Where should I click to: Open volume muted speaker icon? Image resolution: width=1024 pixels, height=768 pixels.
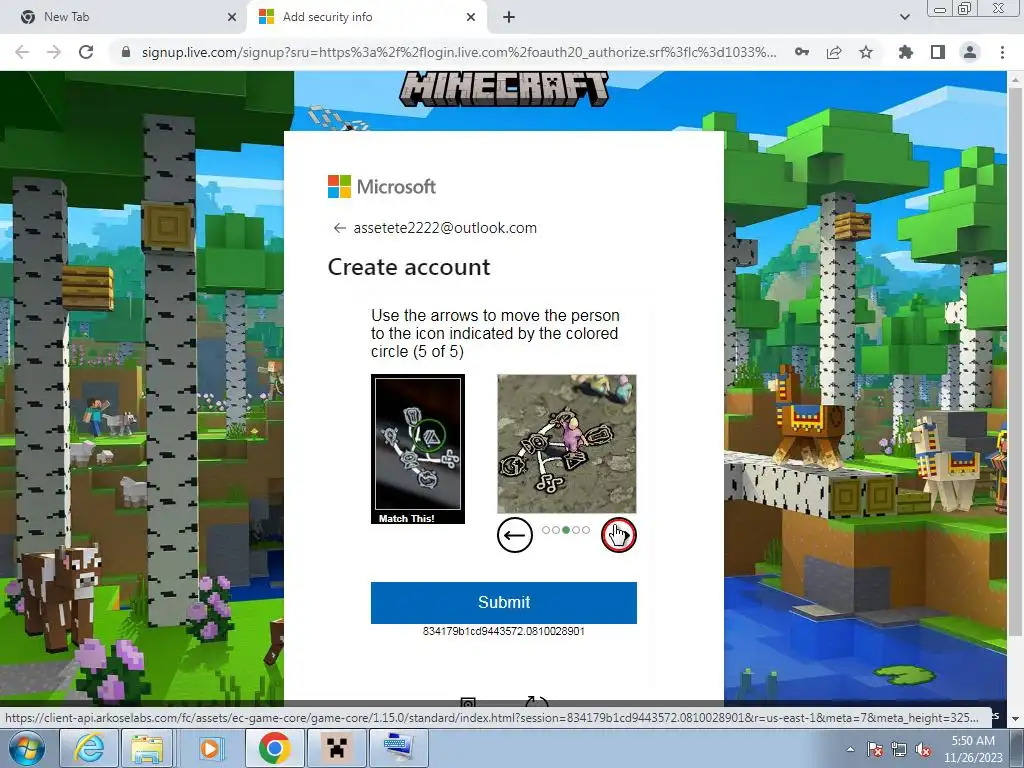[x=923, y=749]
